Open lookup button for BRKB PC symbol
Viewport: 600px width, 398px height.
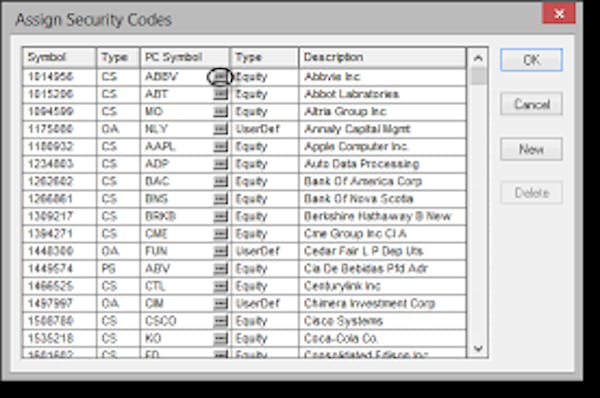[x=220, y=217]
